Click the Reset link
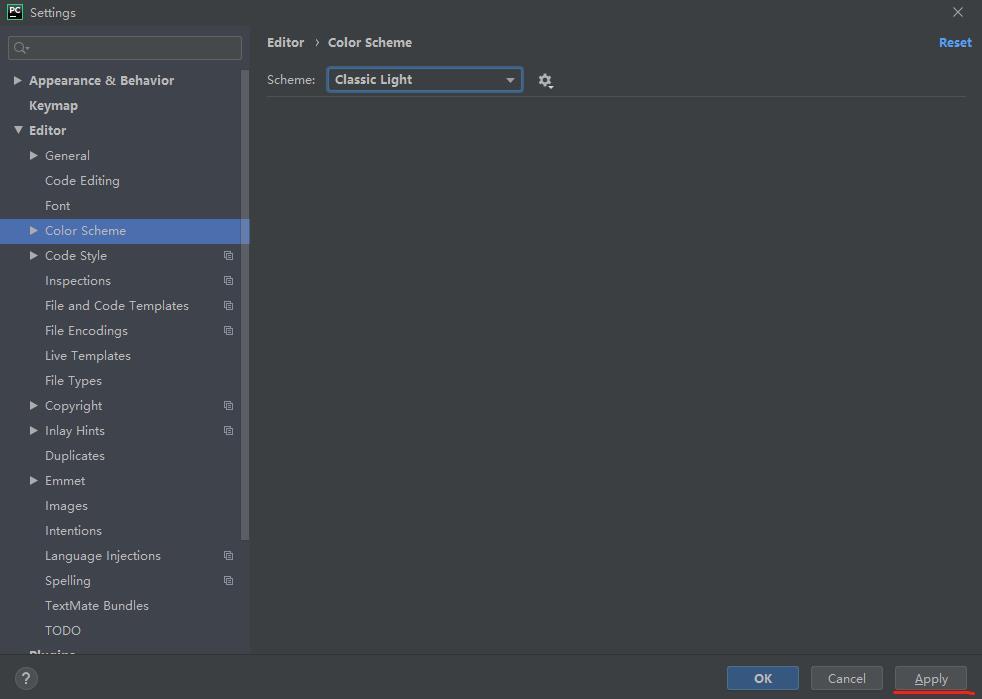Screen dimensions: 982x699 click(955, 43)
